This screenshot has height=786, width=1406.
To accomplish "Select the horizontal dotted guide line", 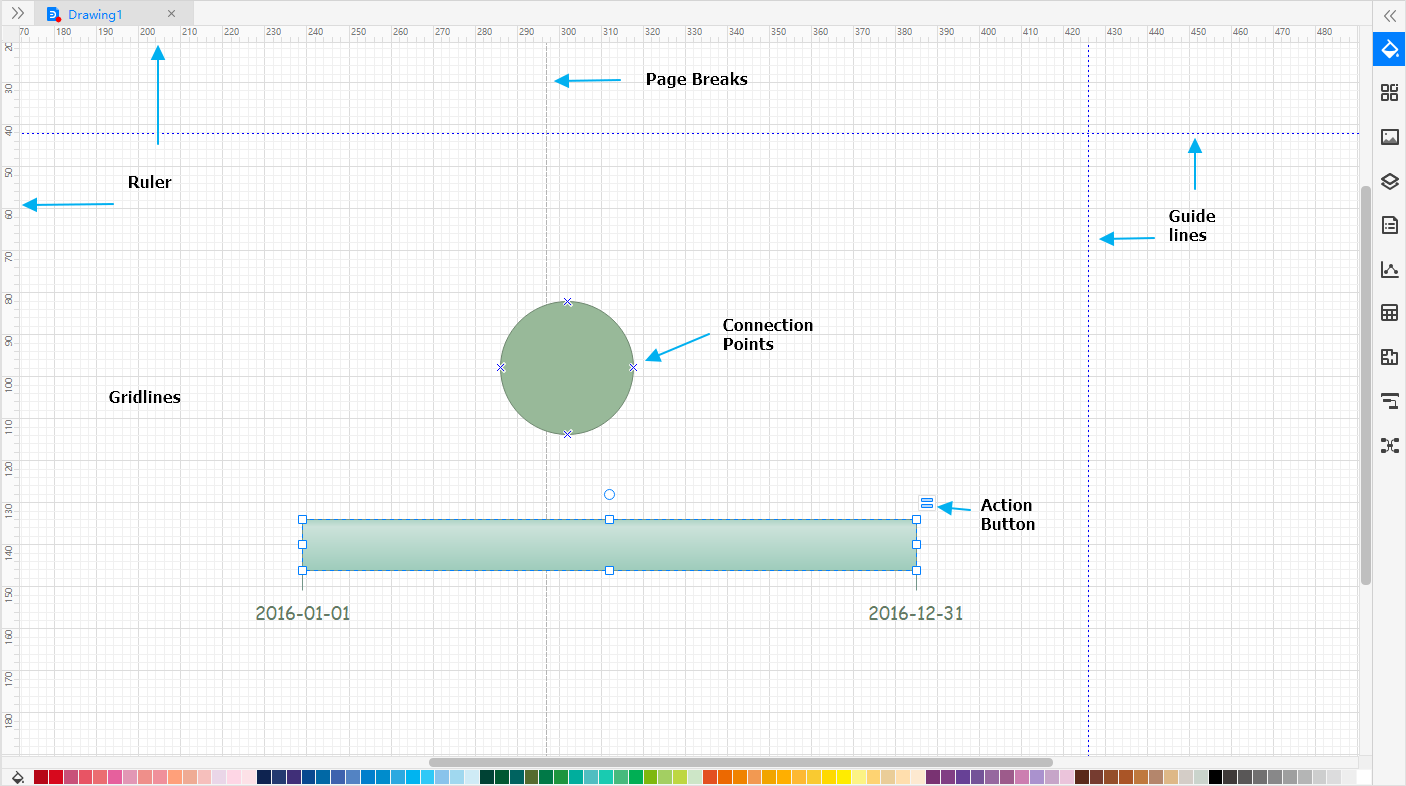I will [x=689, y=133].
